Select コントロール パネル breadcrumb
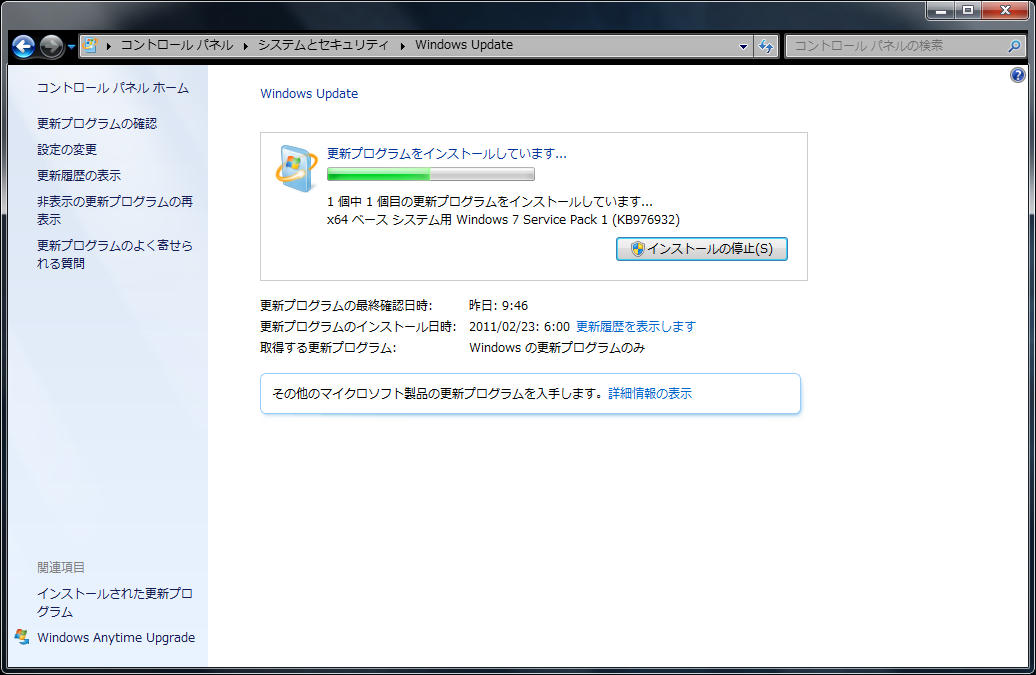1036x675 pixels. (x=176, y=45)
